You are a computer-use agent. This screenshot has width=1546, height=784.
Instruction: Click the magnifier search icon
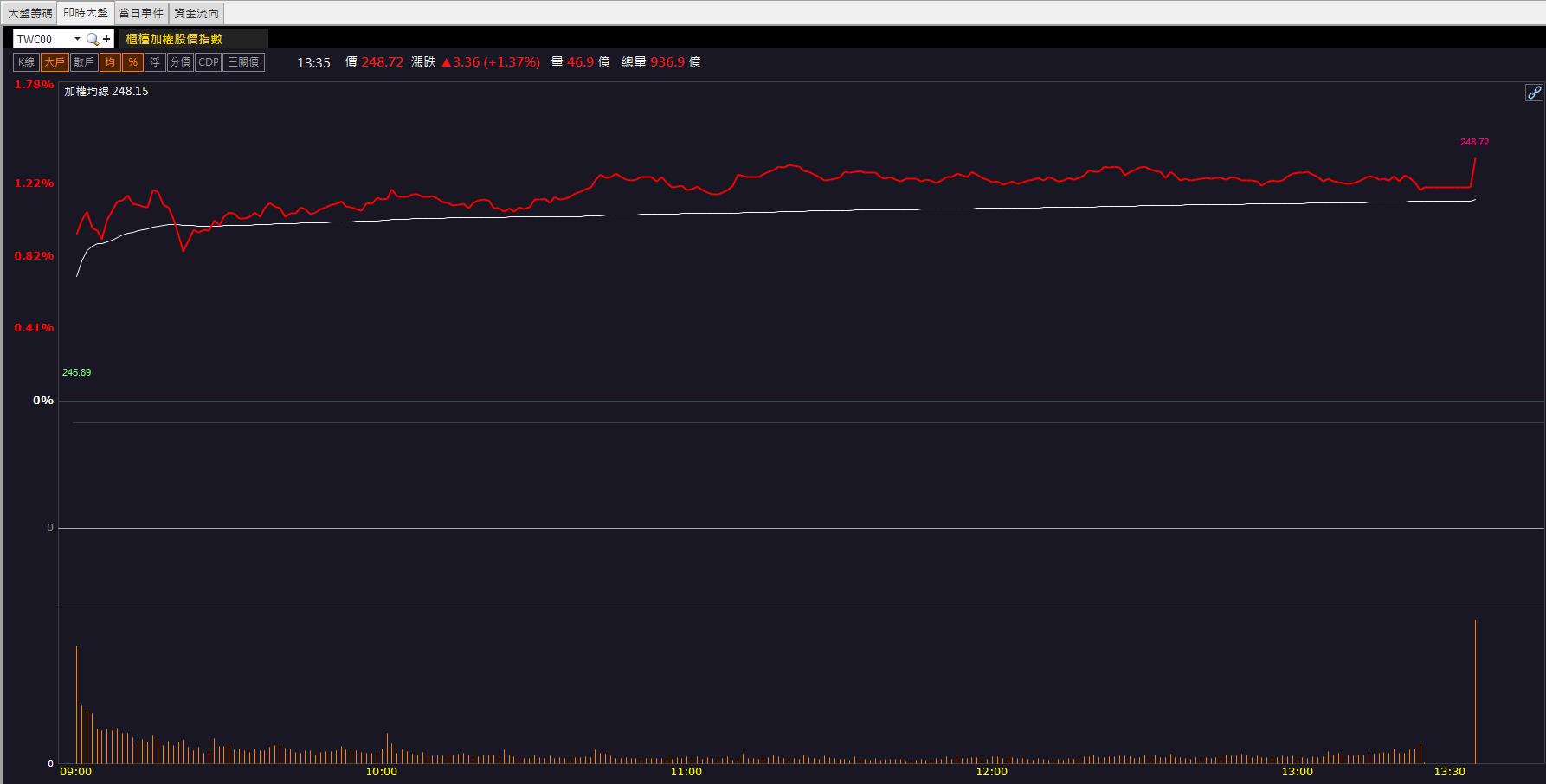(x=92, y=39)
